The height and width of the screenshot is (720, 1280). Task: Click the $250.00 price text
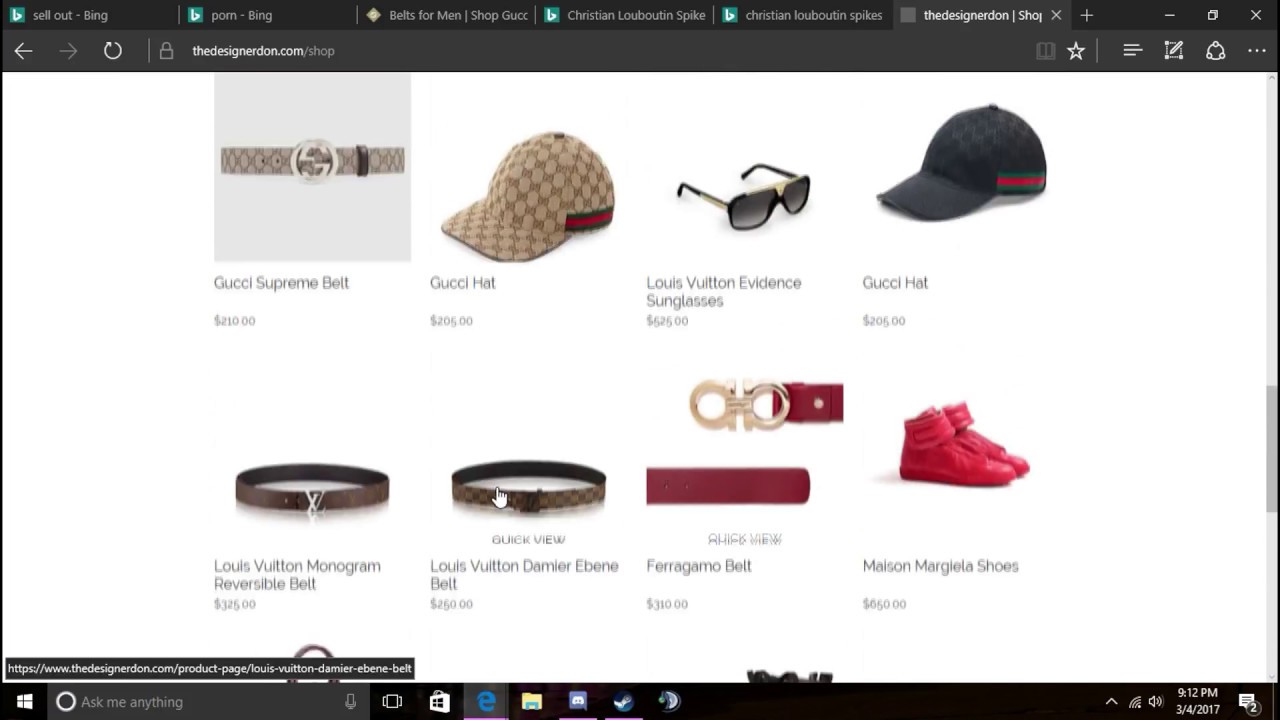pyautogui.click(x=451, y=604)
